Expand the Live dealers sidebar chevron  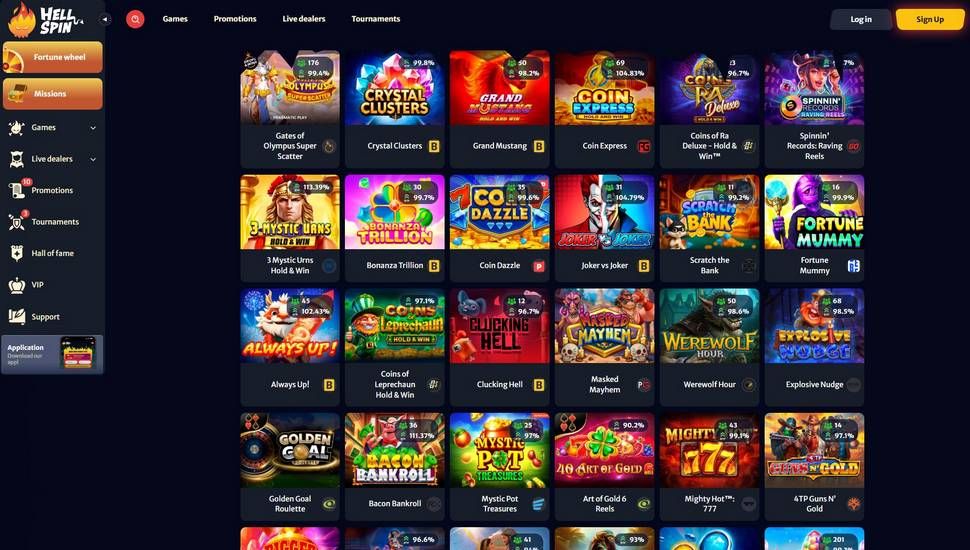coord(93,160)
